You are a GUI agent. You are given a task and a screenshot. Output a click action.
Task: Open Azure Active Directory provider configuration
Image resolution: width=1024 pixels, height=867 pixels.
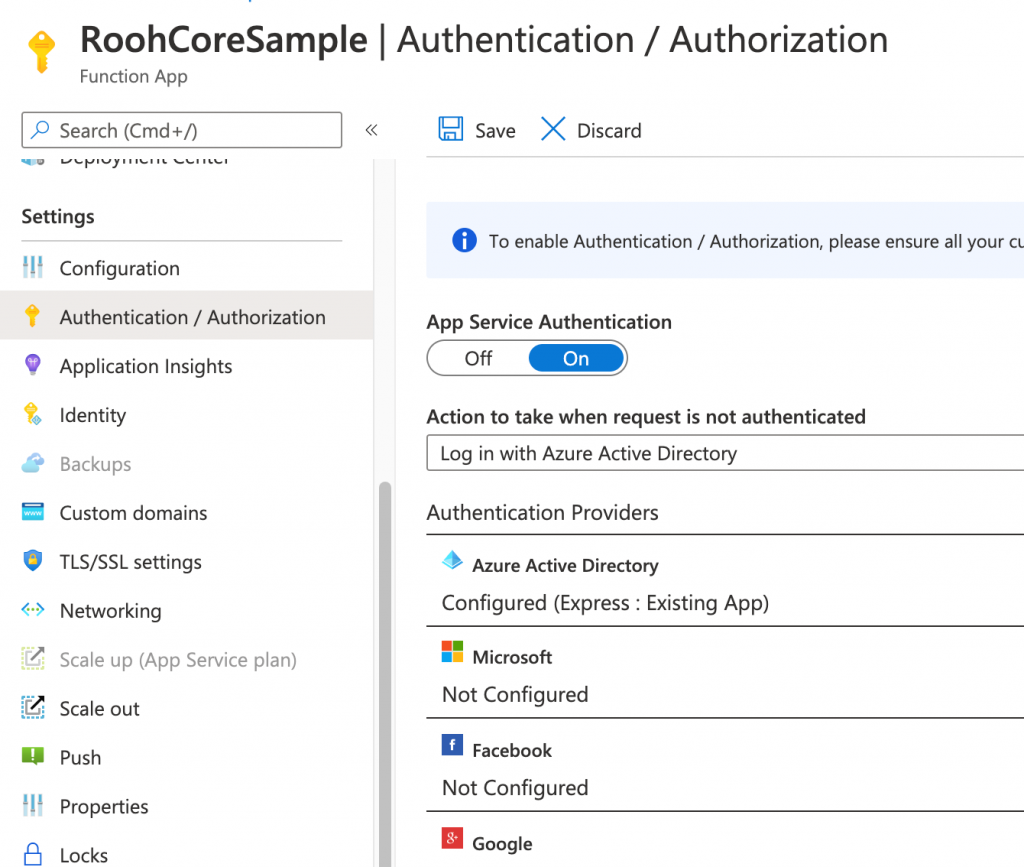tap(725, 581)
